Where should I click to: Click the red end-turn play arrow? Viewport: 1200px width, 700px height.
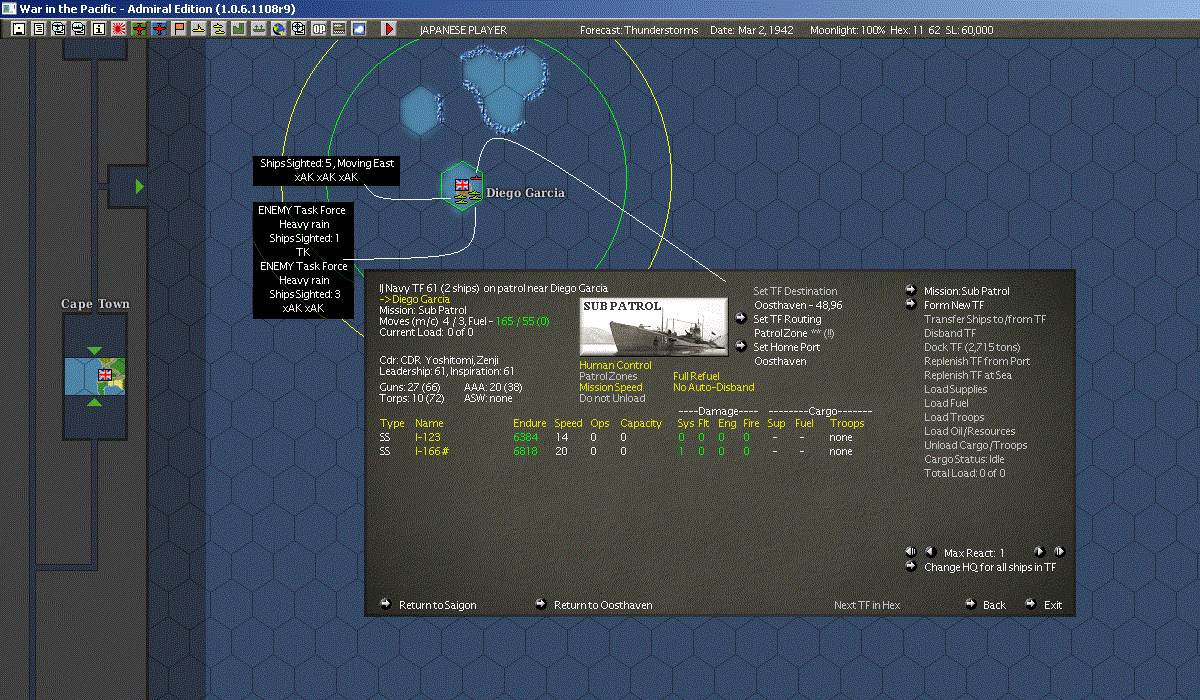coord(389,29)
